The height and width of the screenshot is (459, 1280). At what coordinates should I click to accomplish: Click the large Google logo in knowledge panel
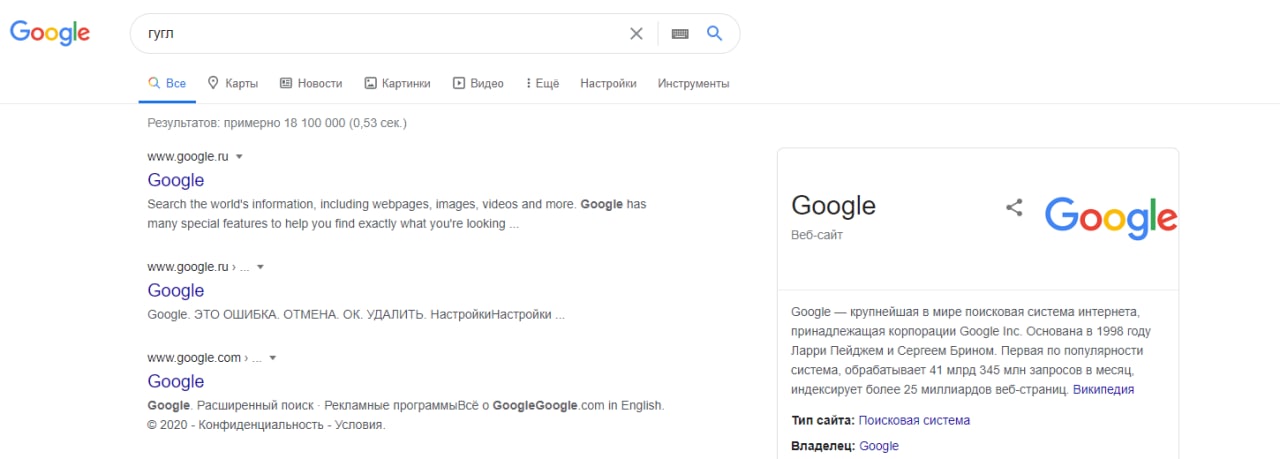(x=1111, y=217)
